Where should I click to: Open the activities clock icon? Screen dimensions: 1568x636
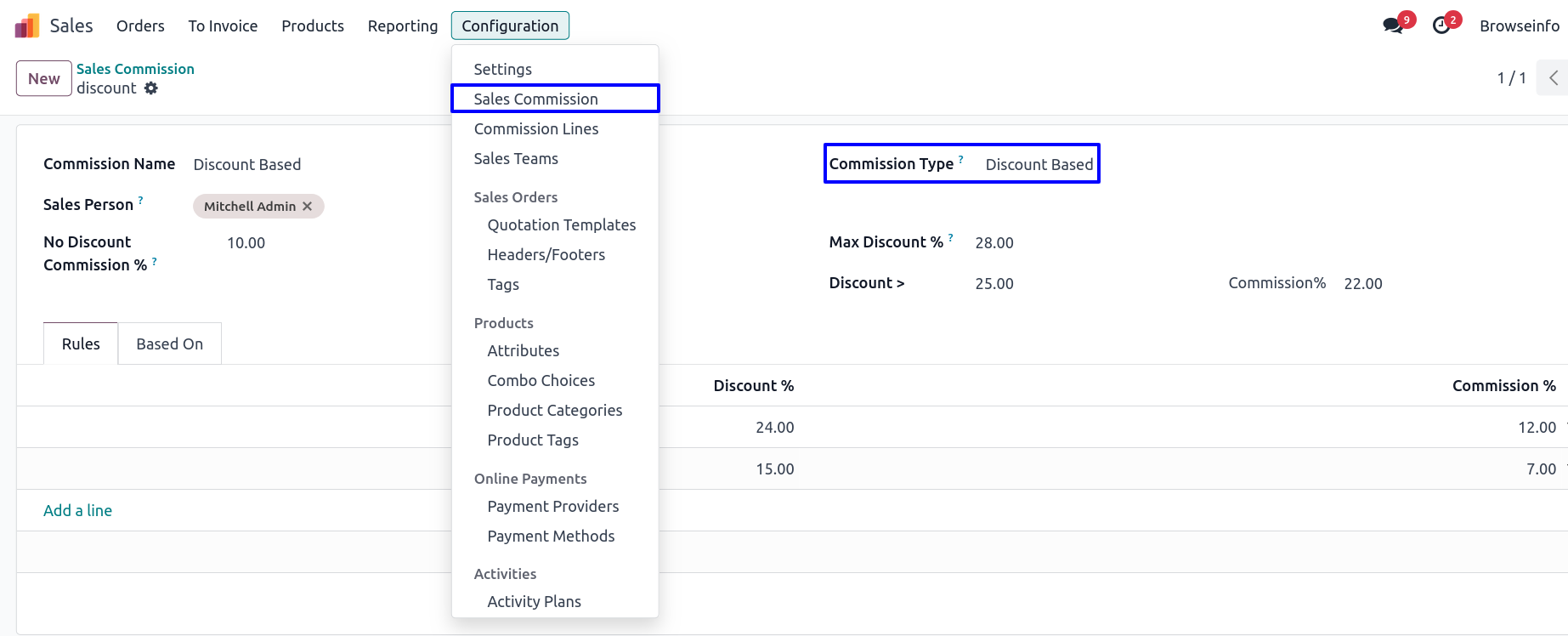click(1441, 26)
